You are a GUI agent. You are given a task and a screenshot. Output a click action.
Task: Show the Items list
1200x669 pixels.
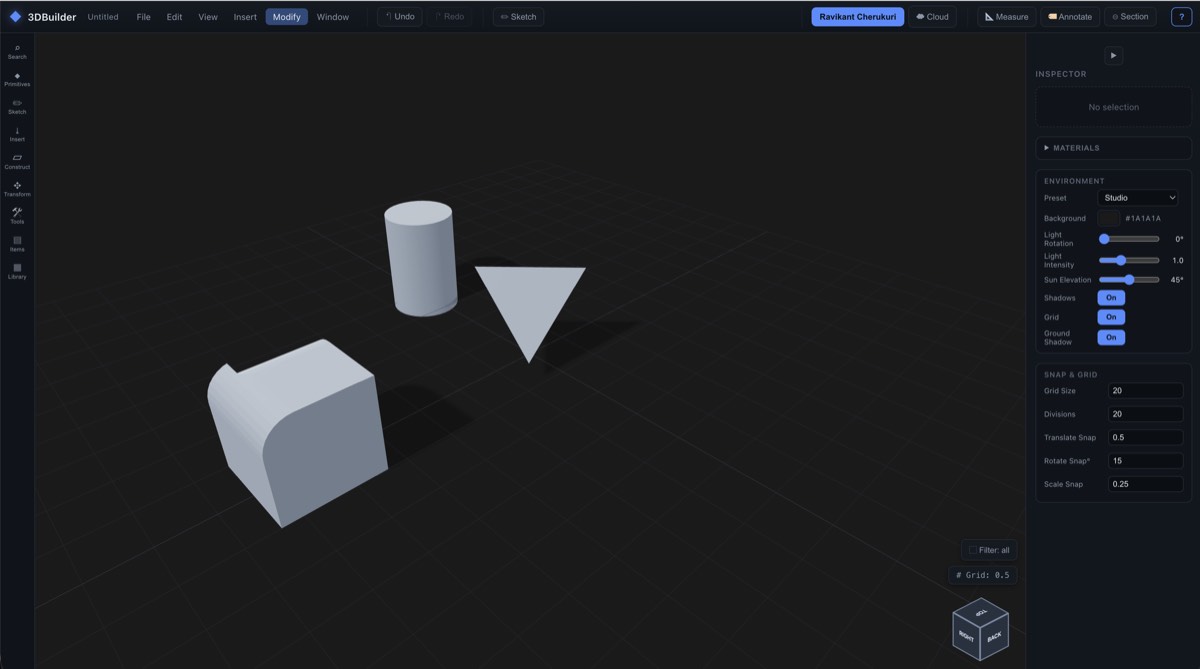point(17,244)
